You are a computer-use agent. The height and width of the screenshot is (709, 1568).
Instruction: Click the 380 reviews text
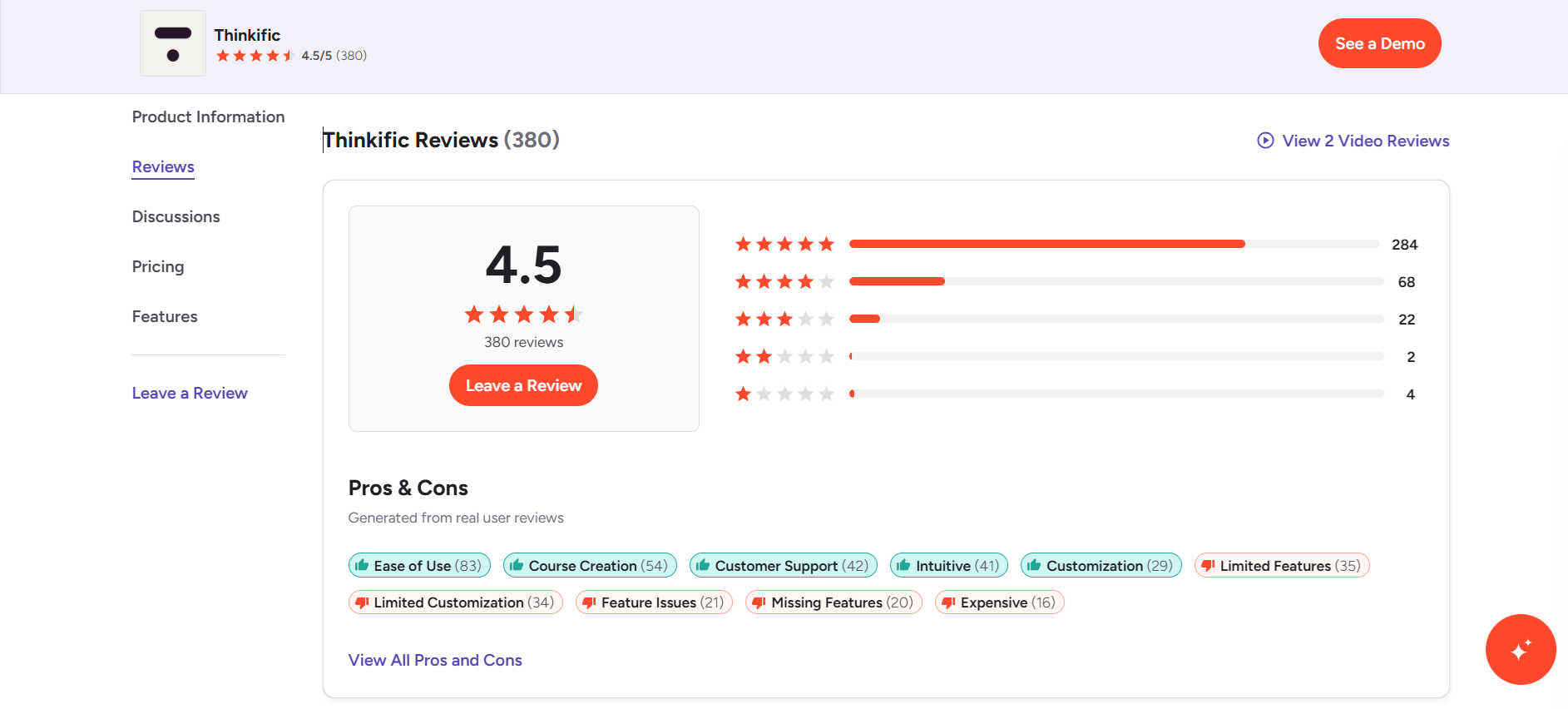(x=524, y=342)
